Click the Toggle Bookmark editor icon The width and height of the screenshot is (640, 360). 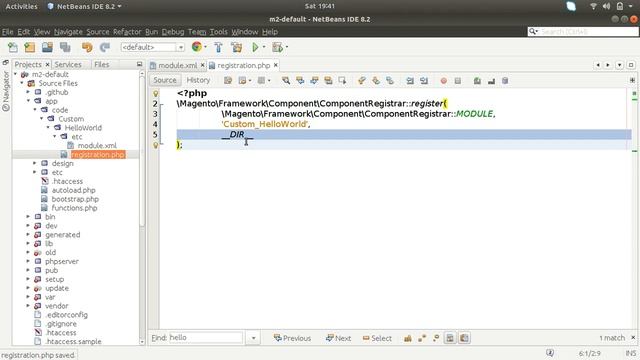[x=390, y=80]
